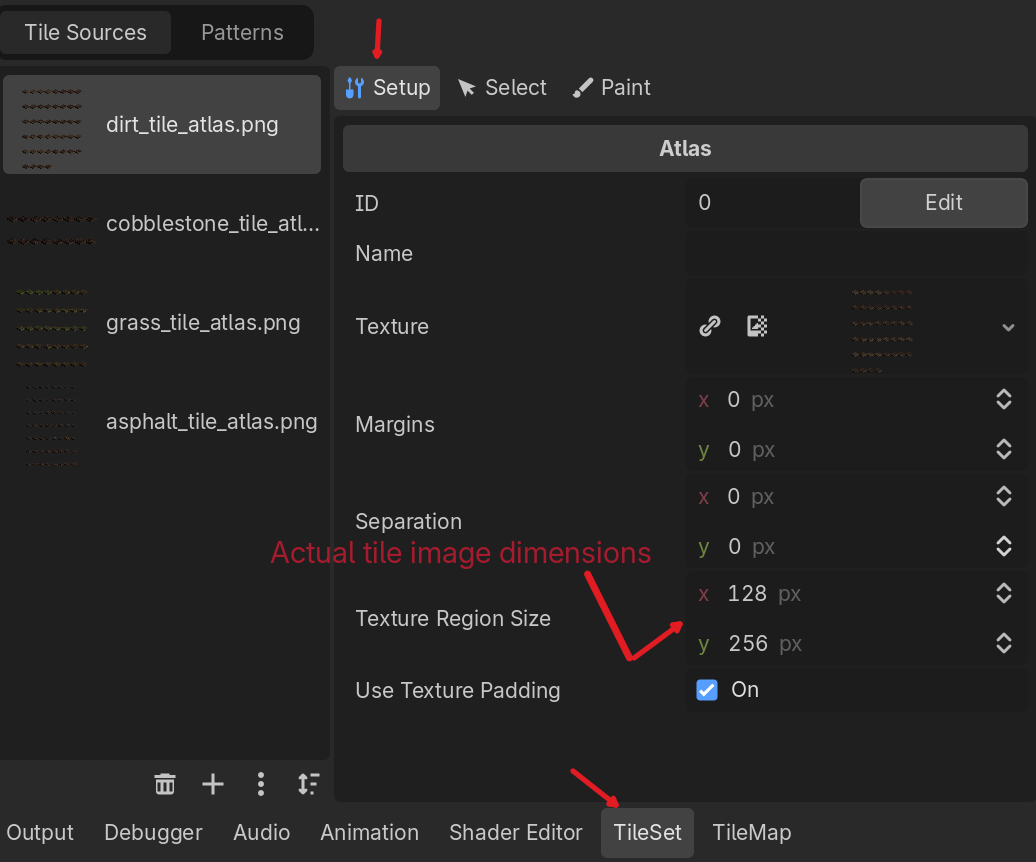Switch to the Patterns tab

coord(242,32)
